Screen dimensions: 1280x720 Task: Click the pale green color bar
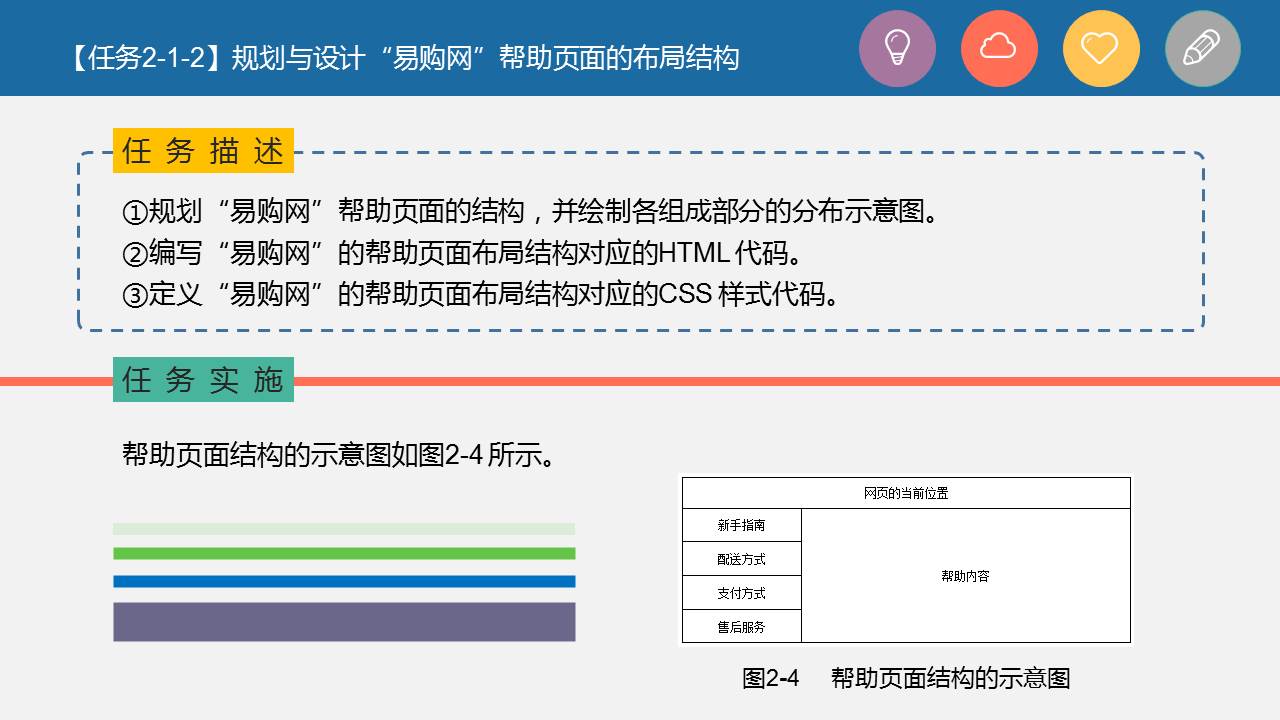coord(344,529)
